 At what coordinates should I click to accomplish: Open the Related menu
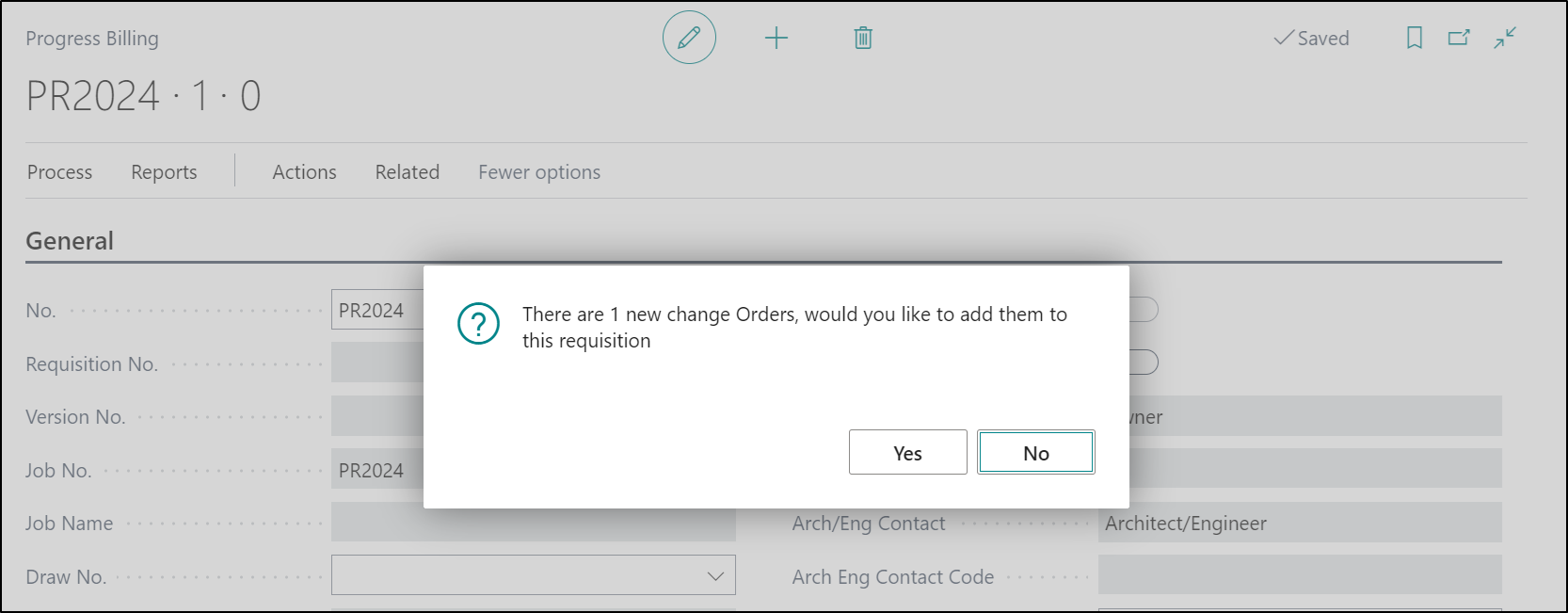click(407, 172)
